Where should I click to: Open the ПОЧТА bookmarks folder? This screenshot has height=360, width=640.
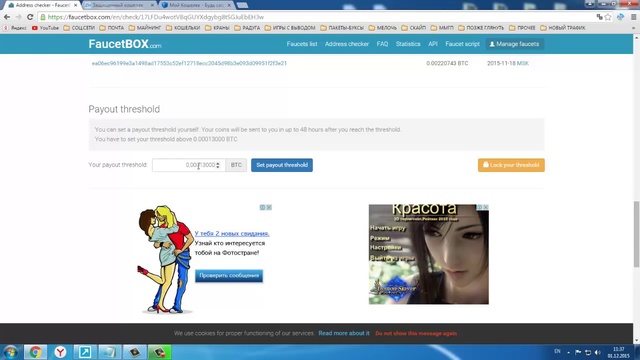coord(112,28)
